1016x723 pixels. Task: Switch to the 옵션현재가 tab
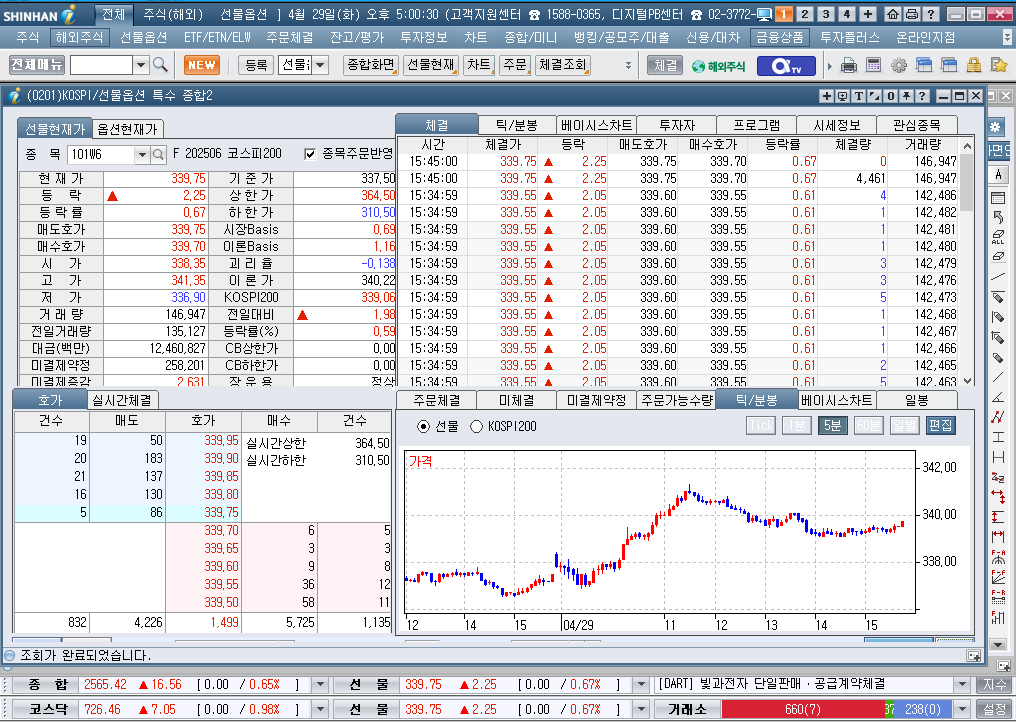point(127,129)
